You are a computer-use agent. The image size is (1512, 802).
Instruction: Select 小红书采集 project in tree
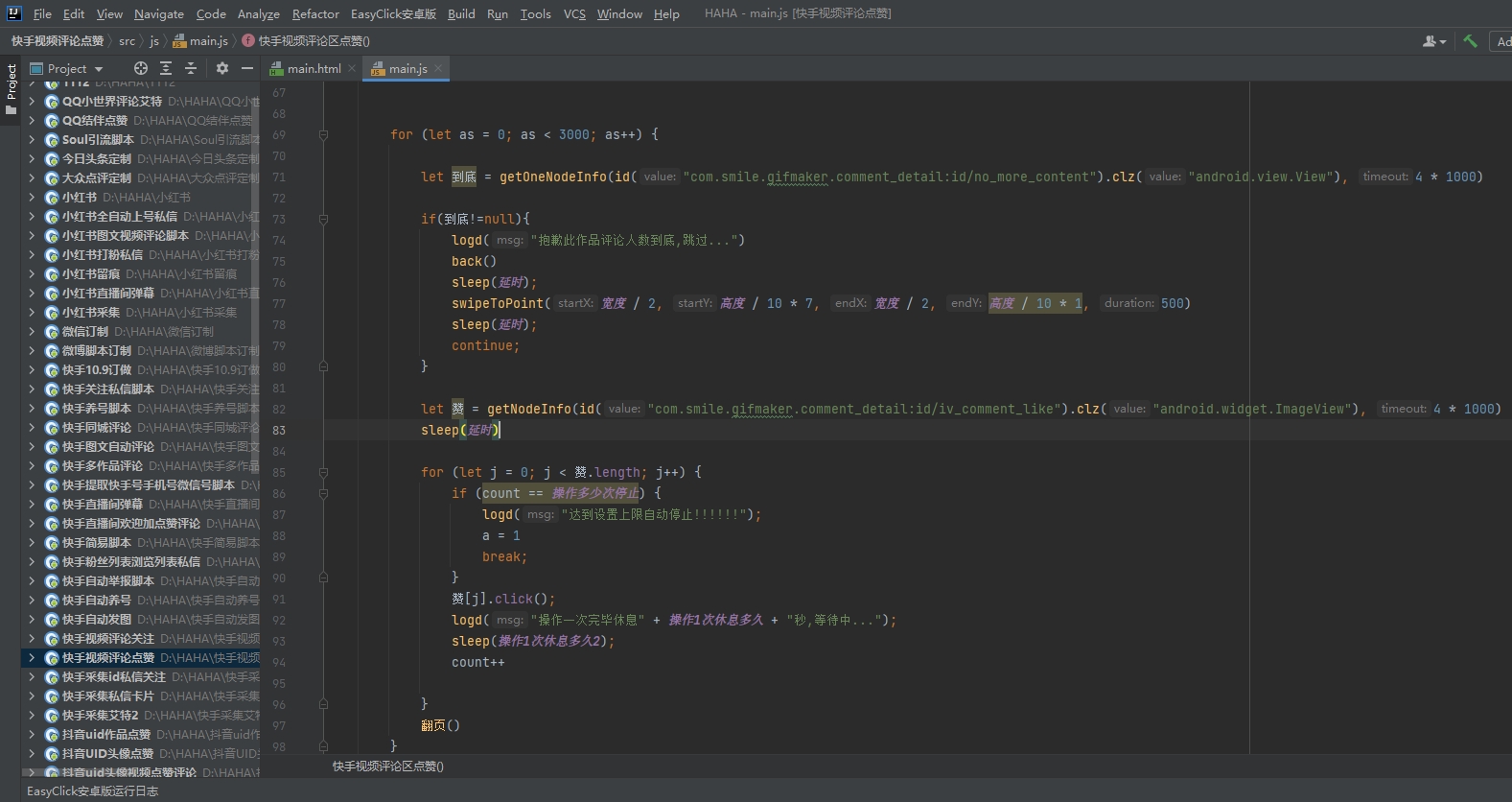click(91, 312)
